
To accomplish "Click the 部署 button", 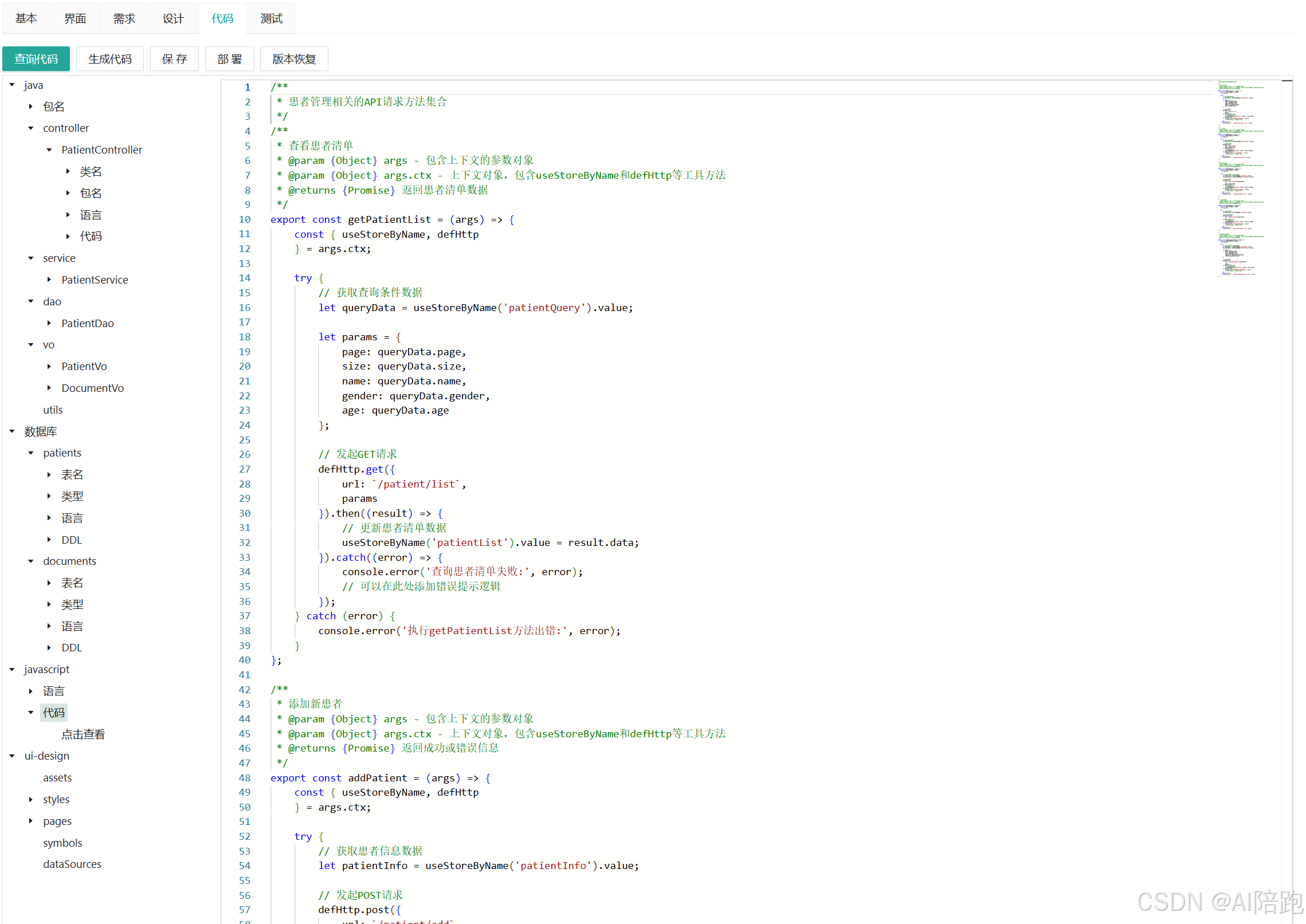I will (x=229, y=59).
